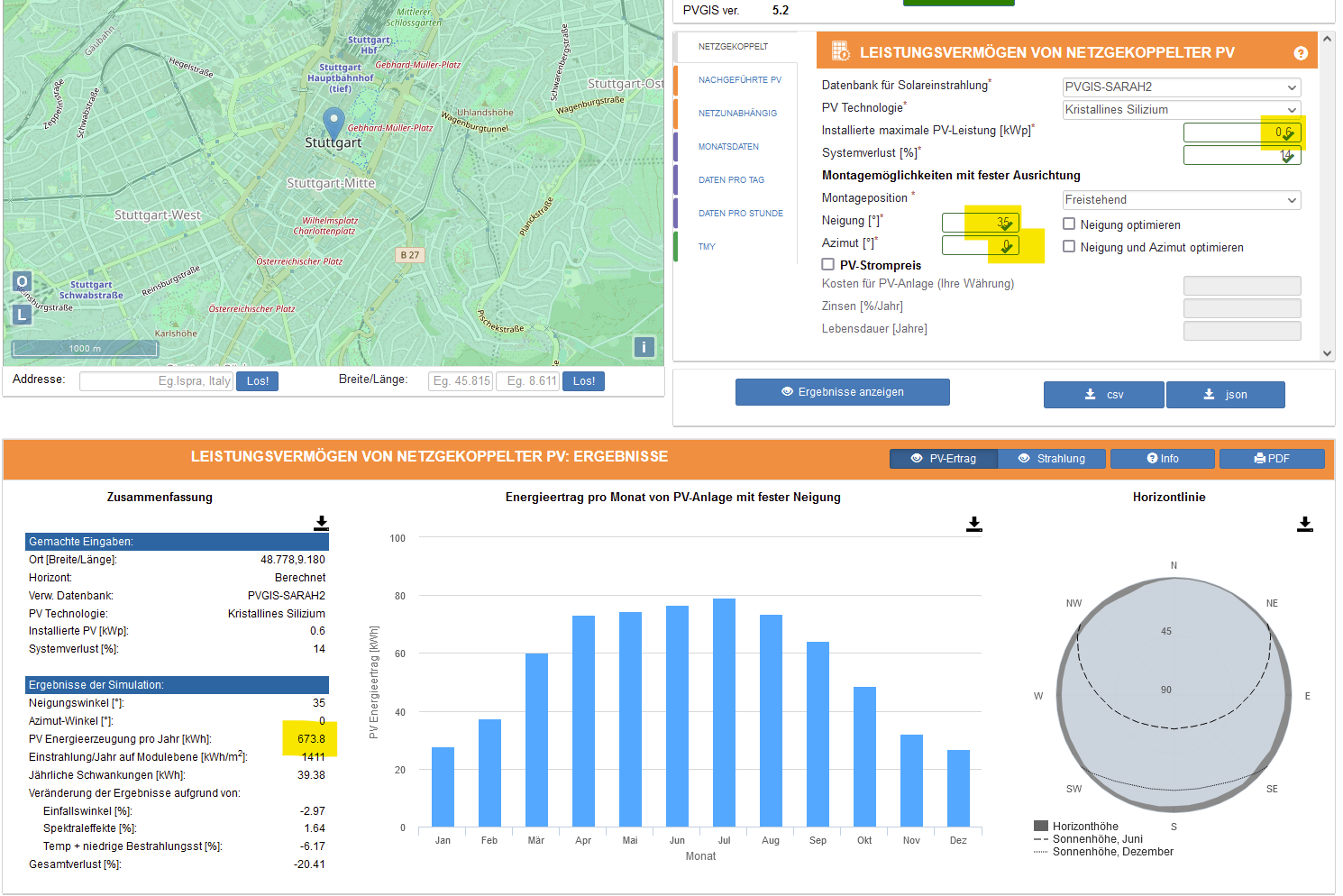The height and width of the screenshot is (896, 1343).
Task: Click Los! next to Breite/Länge fields
Action: click(584, 381)
